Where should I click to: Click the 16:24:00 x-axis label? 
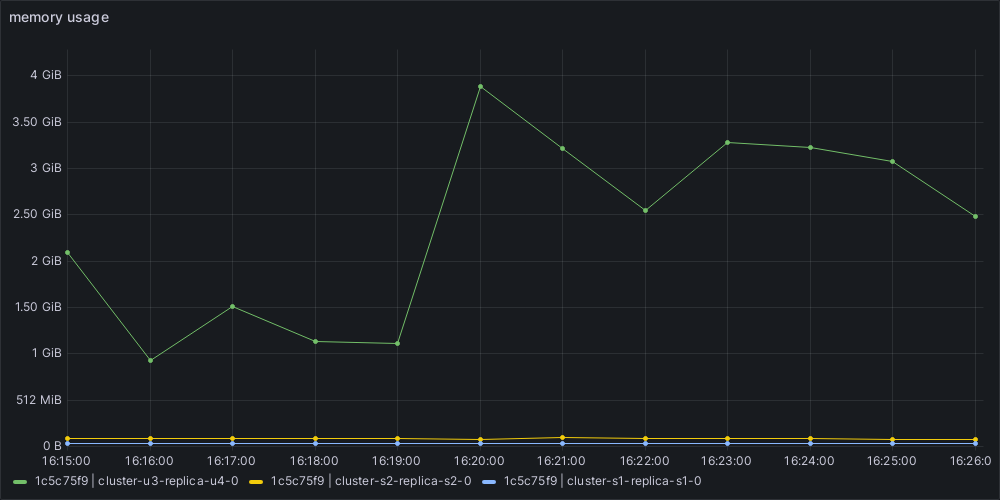[809, 460]
